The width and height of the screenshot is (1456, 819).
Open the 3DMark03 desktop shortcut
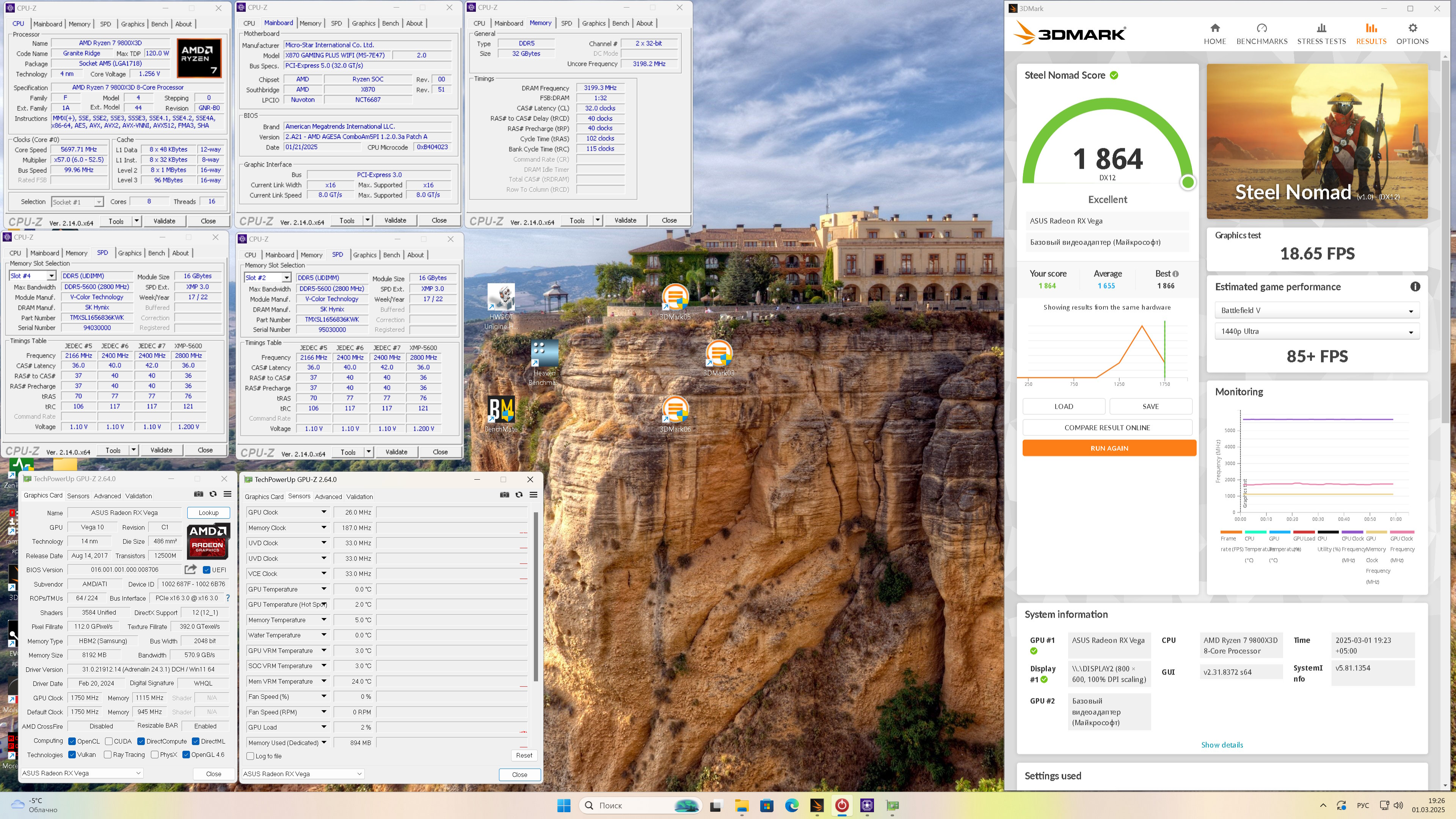pyautogui.click(x=719, y=358)
